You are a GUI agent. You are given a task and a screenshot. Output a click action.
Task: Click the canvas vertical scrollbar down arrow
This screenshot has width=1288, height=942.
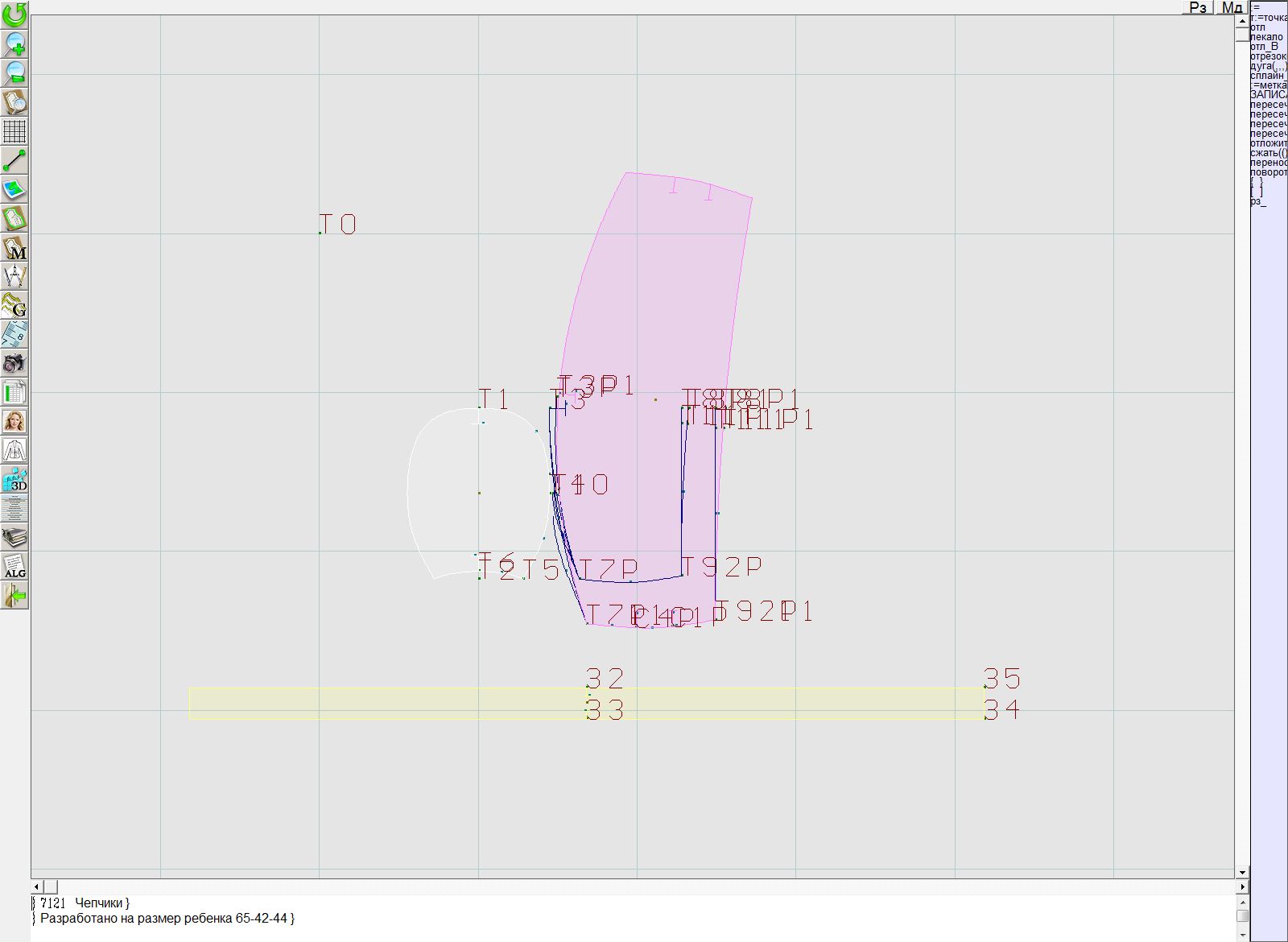coord(1242,872)
